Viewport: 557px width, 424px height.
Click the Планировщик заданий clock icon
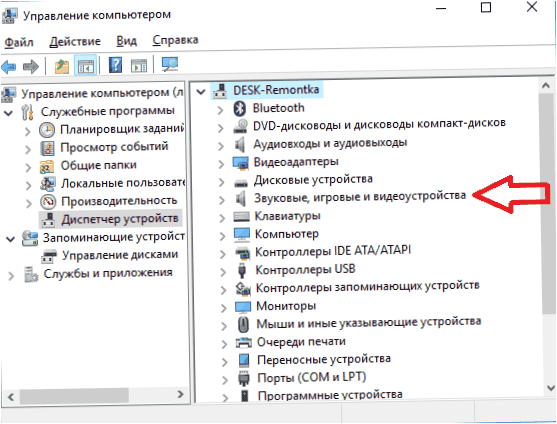(47, 130)
